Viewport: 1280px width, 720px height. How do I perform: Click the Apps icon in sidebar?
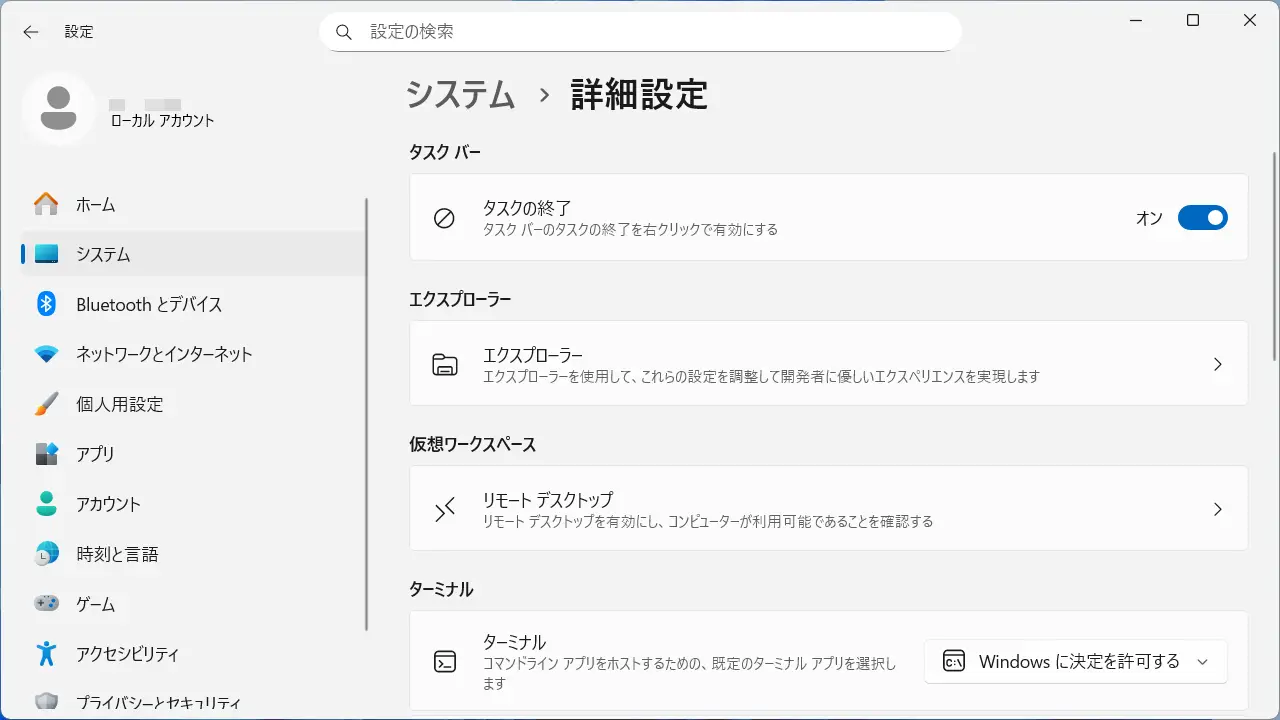point(46,454)
